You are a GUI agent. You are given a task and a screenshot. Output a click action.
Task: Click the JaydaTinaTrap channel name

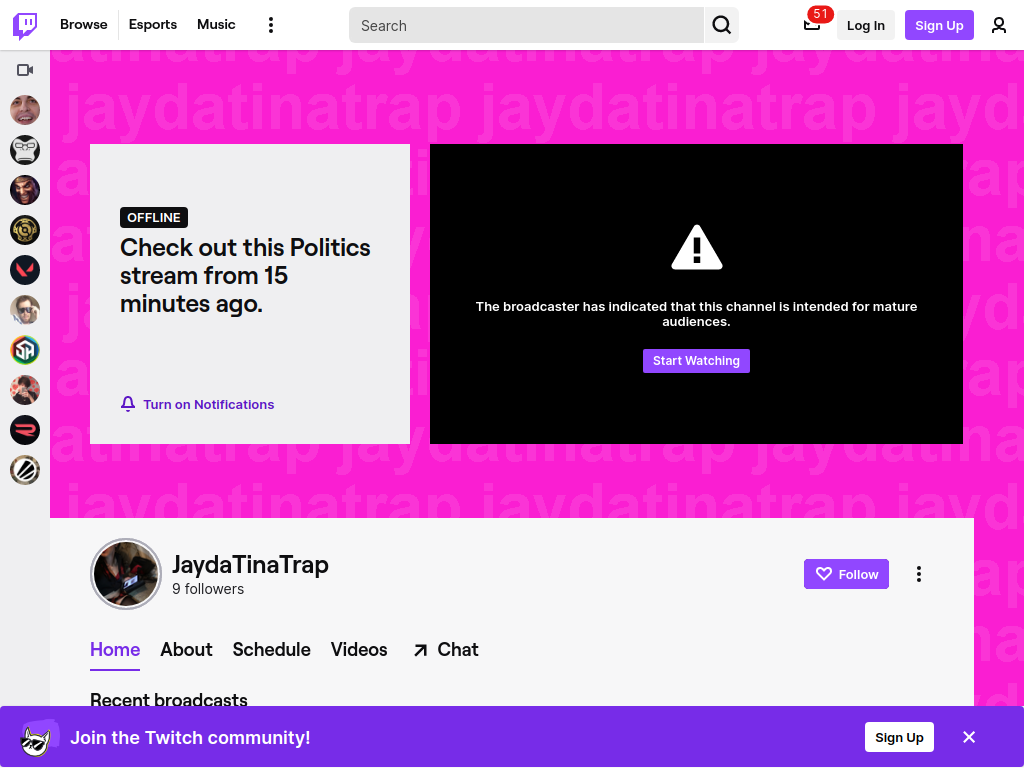(250, 565)
